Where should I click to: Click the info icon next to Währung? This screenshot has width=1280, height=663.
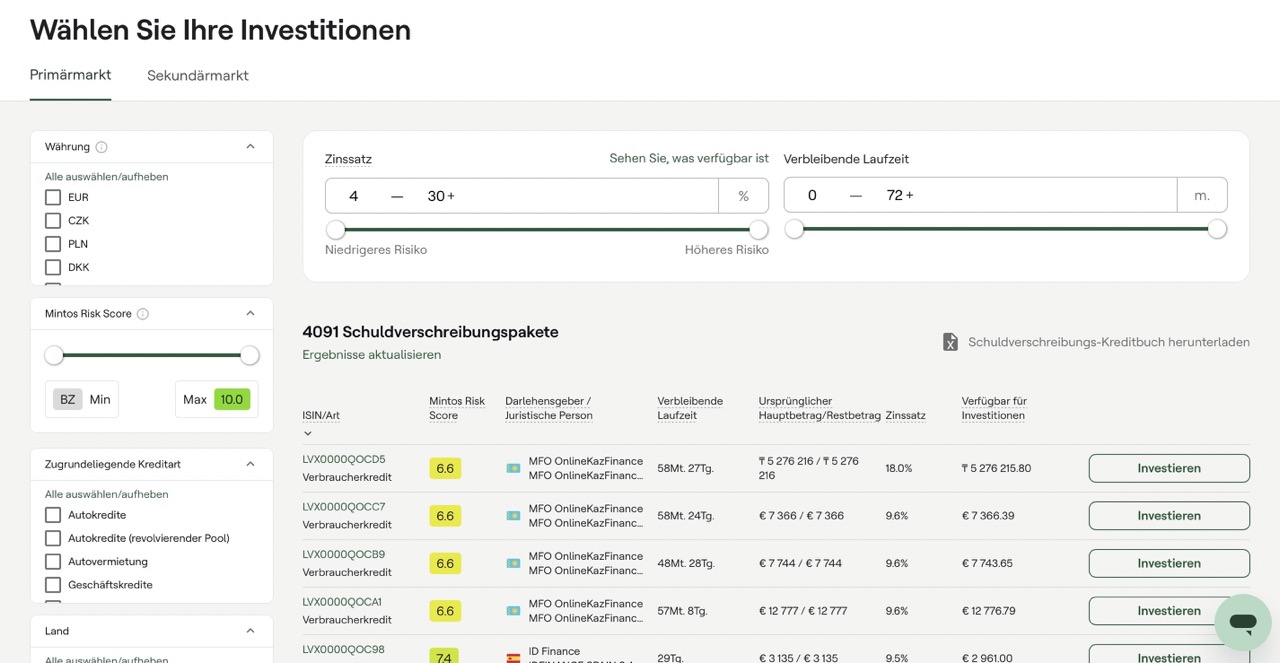click(102, 147)
